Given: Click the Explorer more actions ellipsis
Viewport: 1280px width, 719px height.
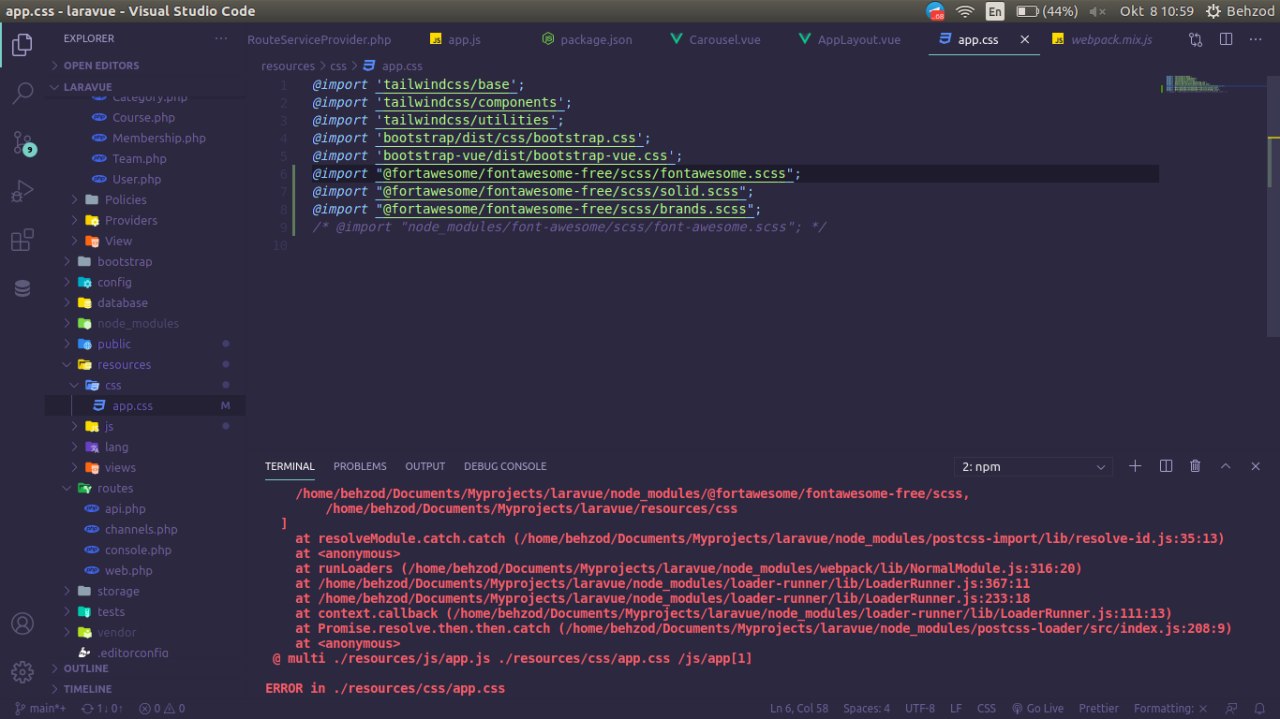Looking at the screenshot, I should coord(221,39).
